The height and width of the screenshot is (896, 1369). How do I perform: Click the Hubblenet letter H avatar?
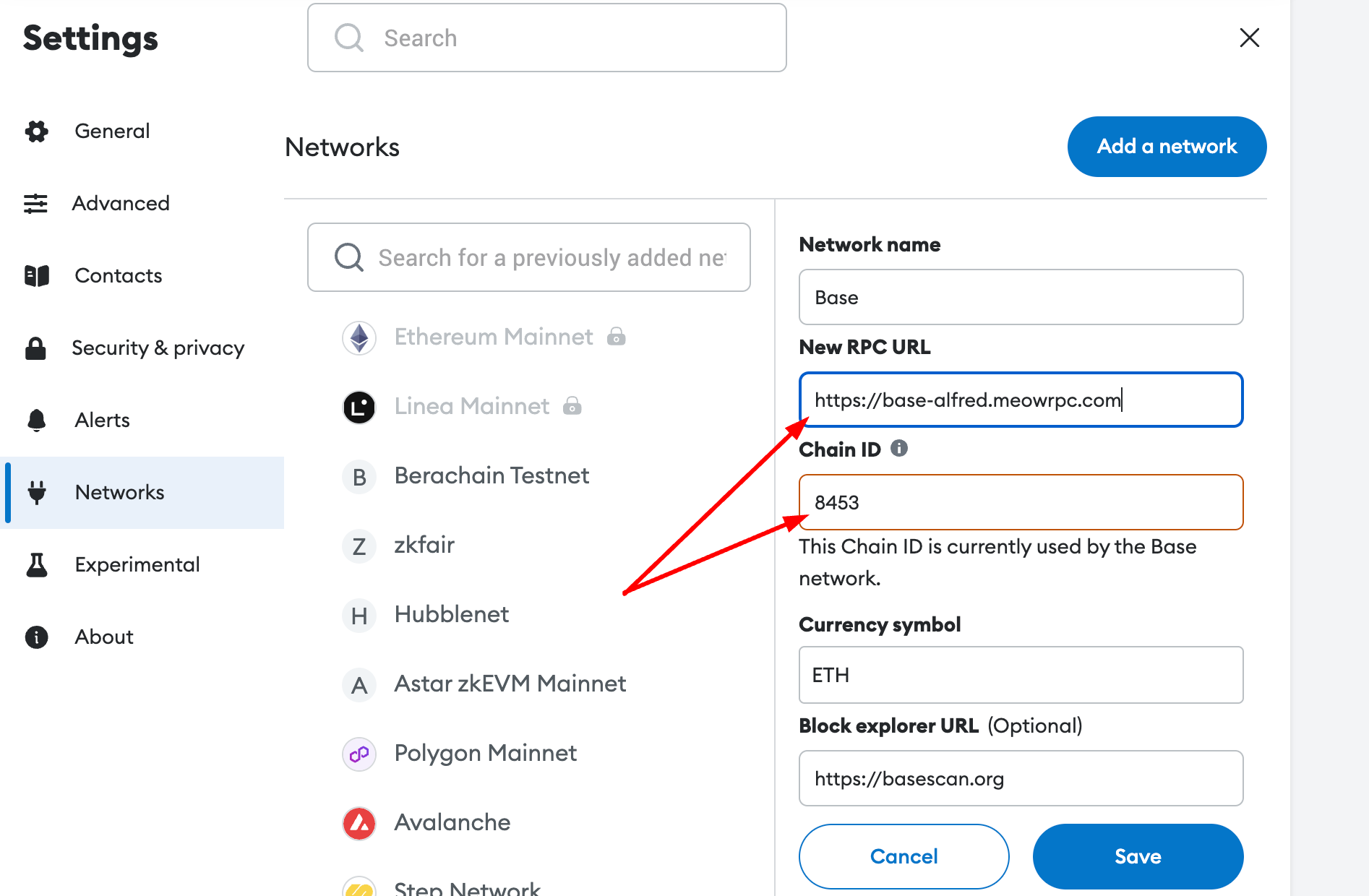pos(359,616)
